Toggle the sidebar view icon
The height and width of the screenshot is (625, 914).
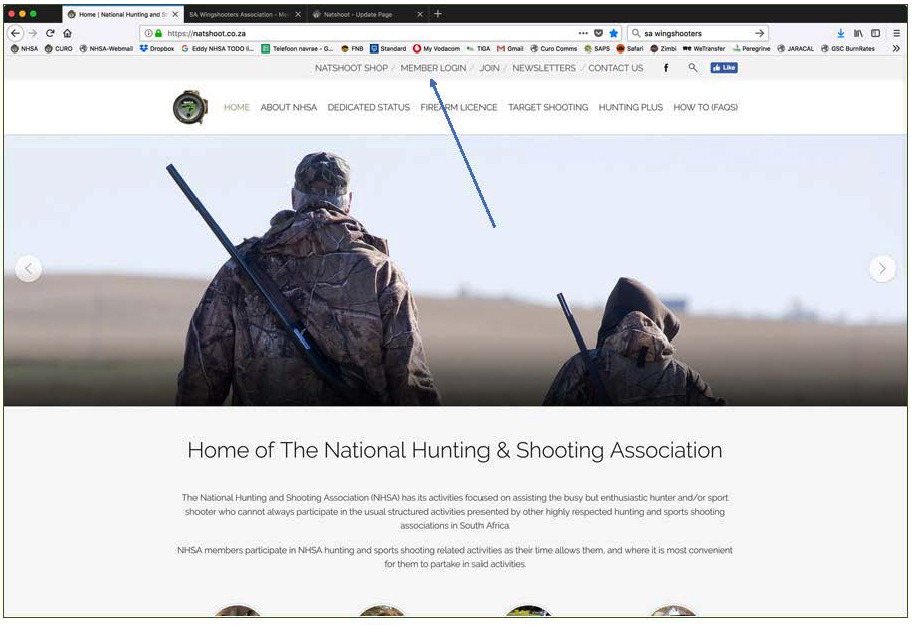pos(876,33)
